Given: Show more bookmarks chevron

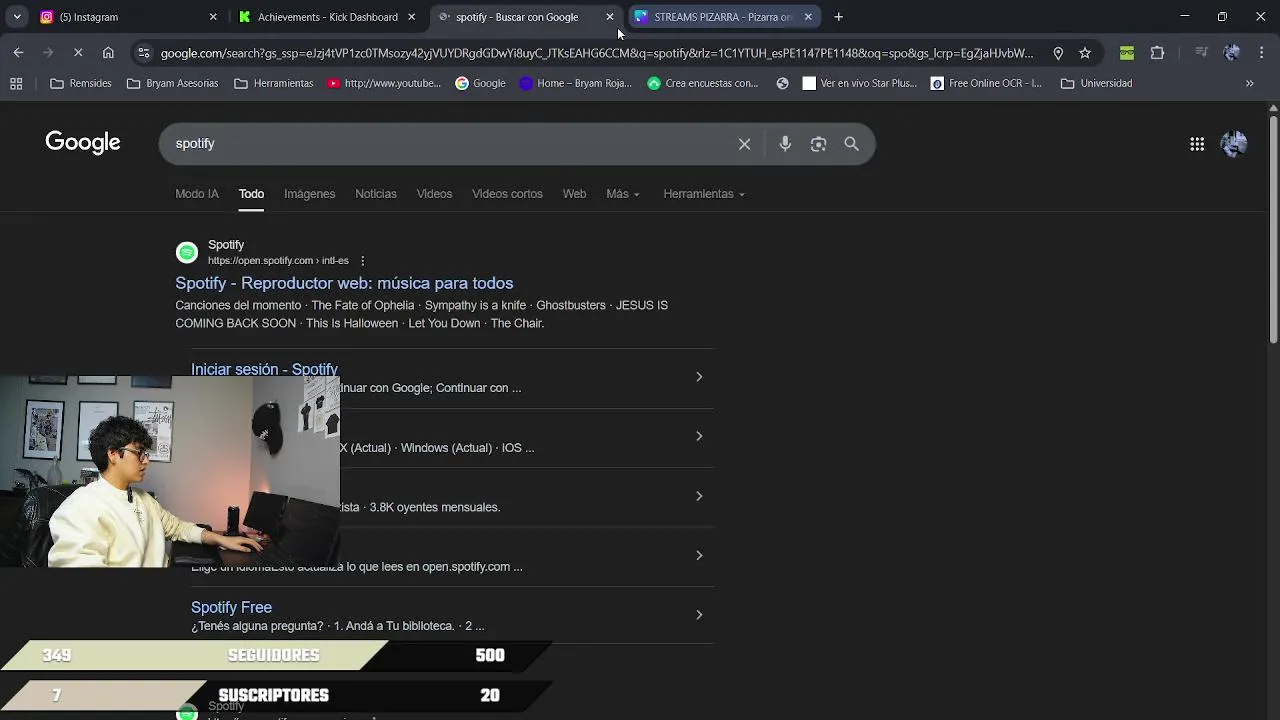Looking at the screenshot, I should (1249, 83).
